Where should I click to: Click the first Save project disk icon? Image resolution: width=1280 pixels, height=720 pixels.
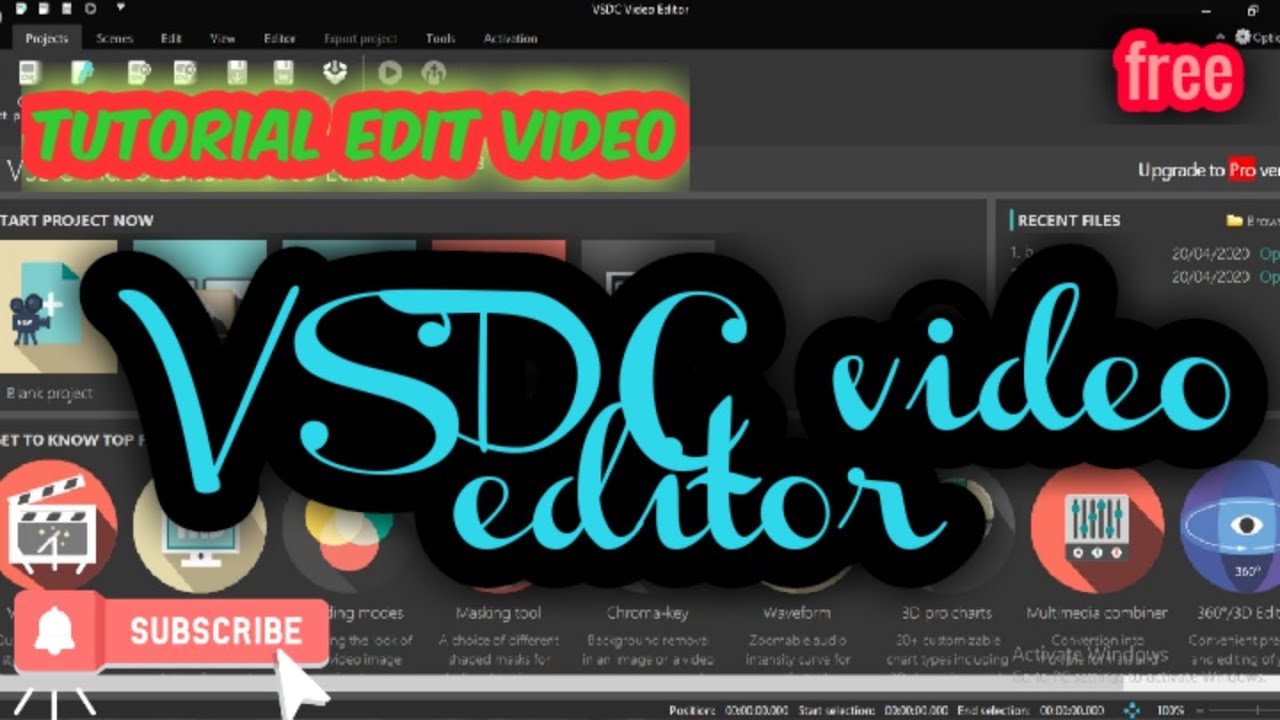pyautogui.click(x=237, y=72)
